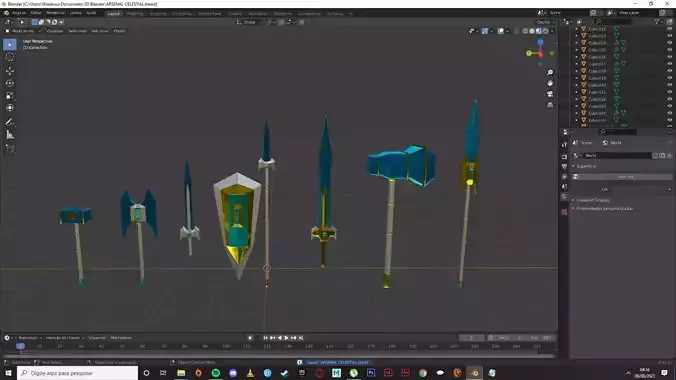
Task: Toggle viewport overlays button
Action: tap(501, 31)
